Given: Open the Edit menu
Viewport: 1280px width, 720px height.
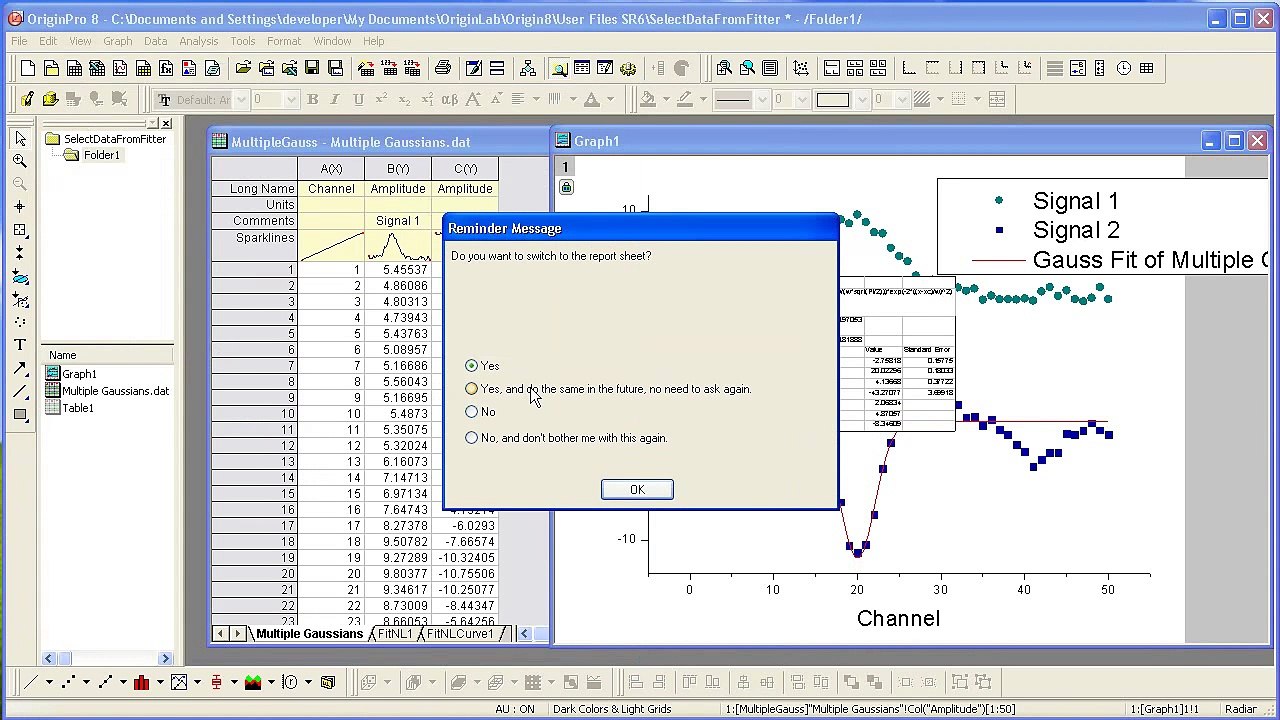Looking at the screenshot, I should (x=48, y=41).
